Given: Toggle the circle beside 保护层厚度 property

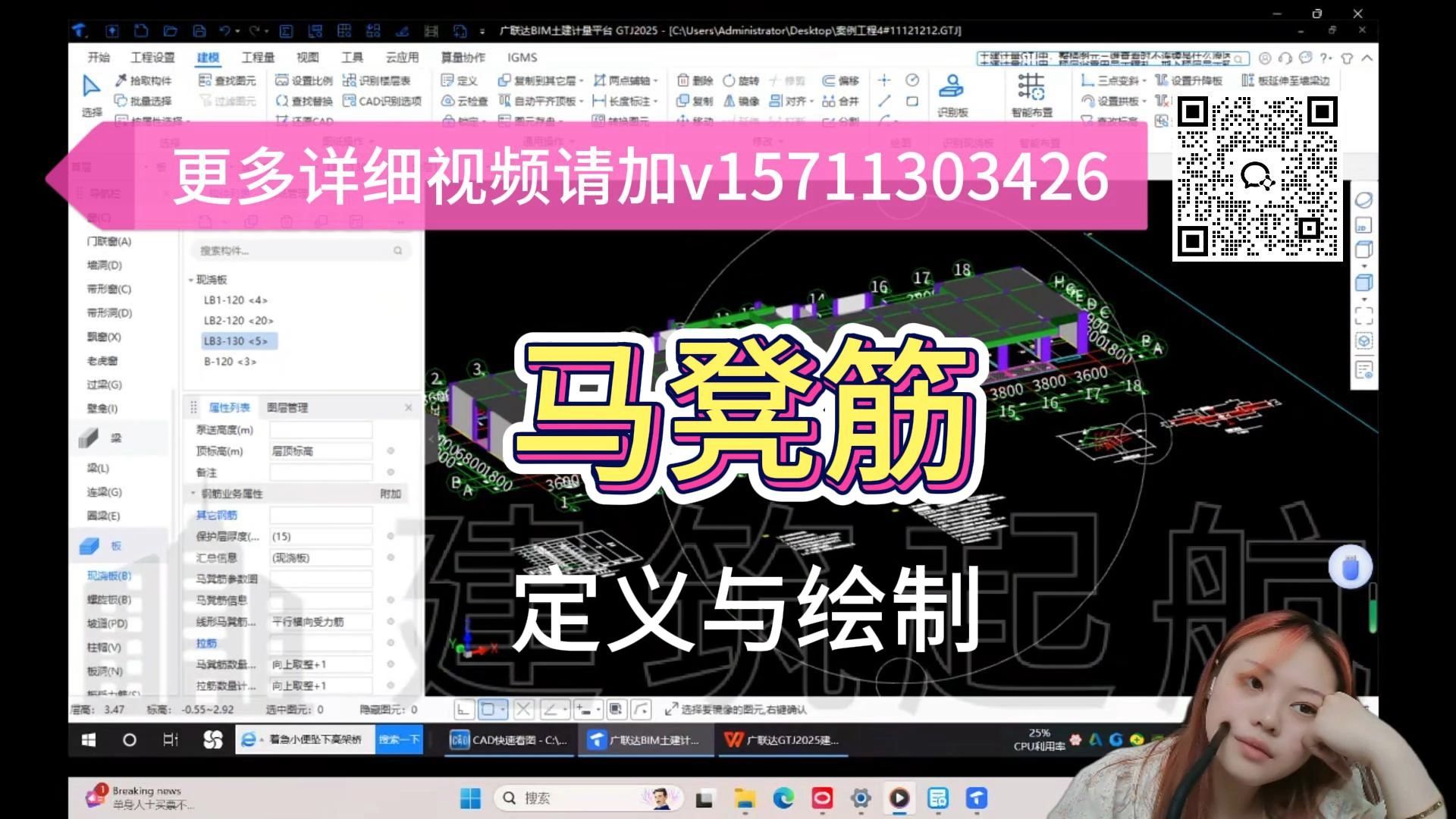Looking at the screenshot, I should coord(391,536).
